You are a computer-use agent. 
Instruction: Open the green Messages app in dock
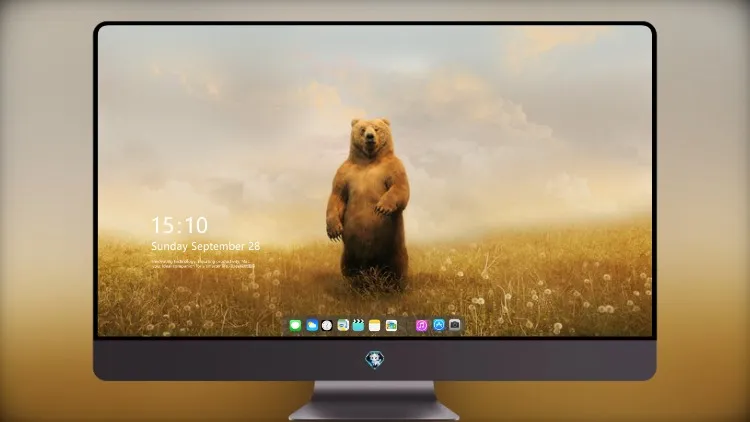295,325
